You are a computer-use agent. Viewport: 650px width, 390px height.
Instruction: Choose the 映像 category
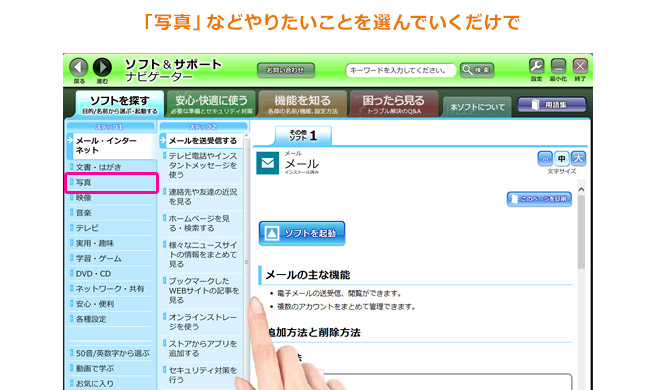(x=112, y=198)
